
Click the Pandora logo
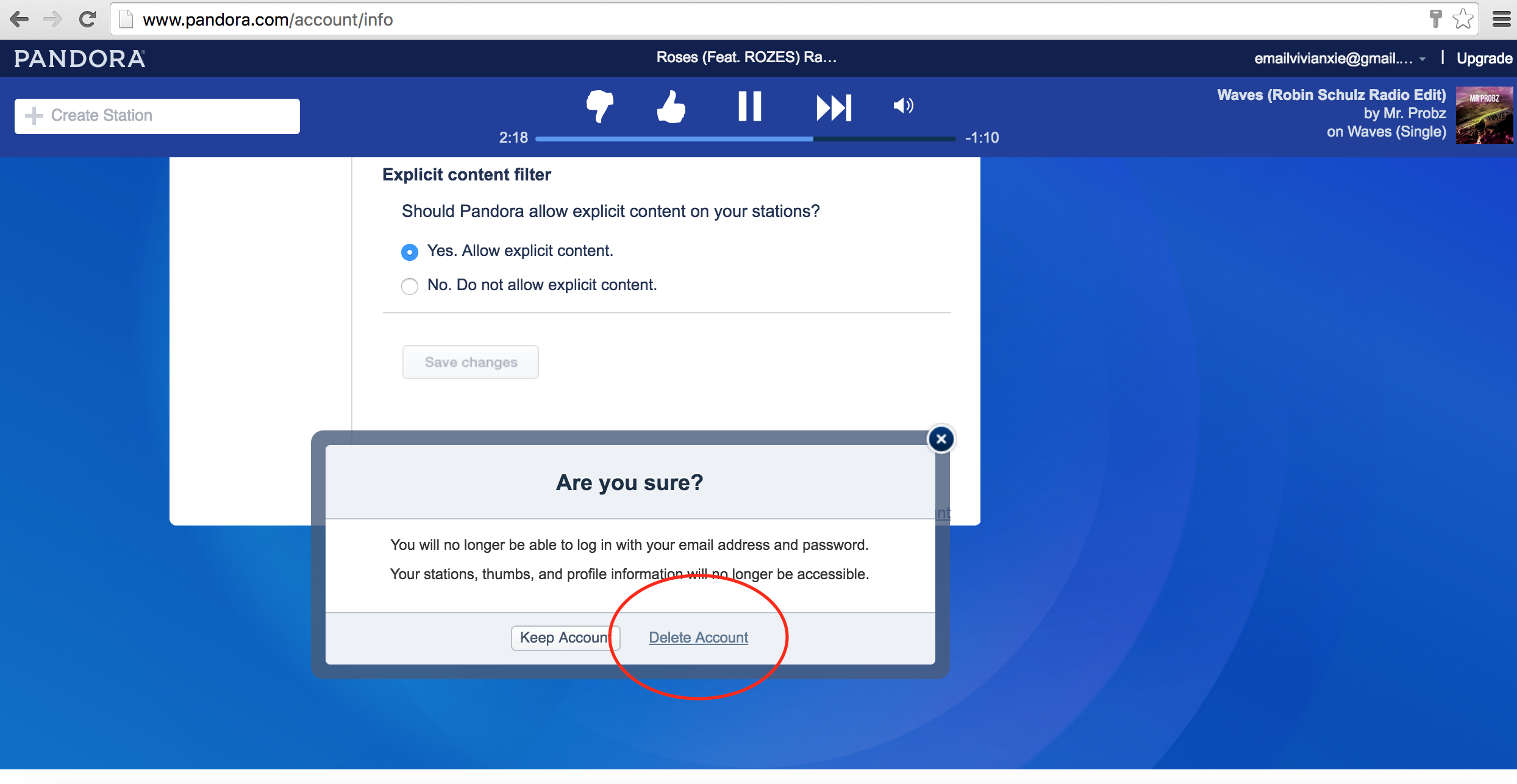pyautogui.click(x=80, y=59)
